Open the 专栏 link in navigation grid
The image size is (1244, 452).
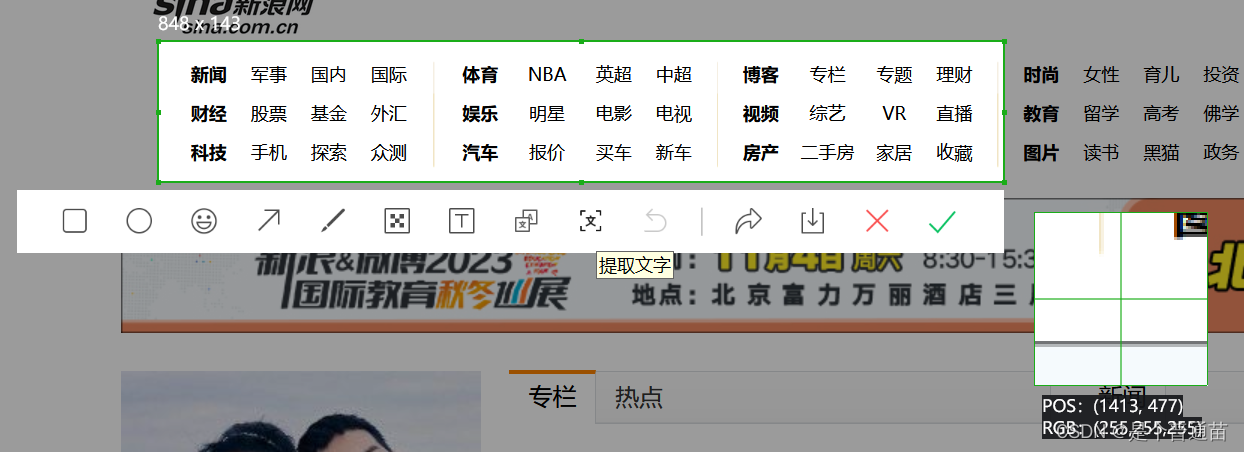click(828, 75)
